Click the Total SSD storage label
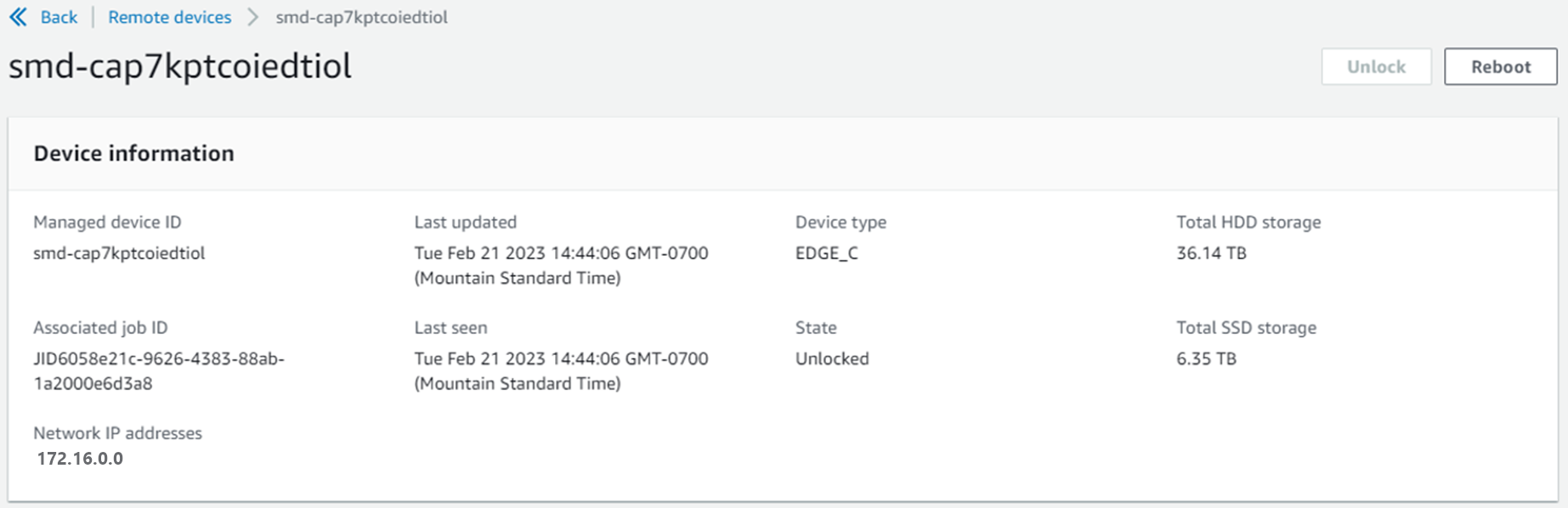Screen dimensions: 1568x508 point(1246,328)
